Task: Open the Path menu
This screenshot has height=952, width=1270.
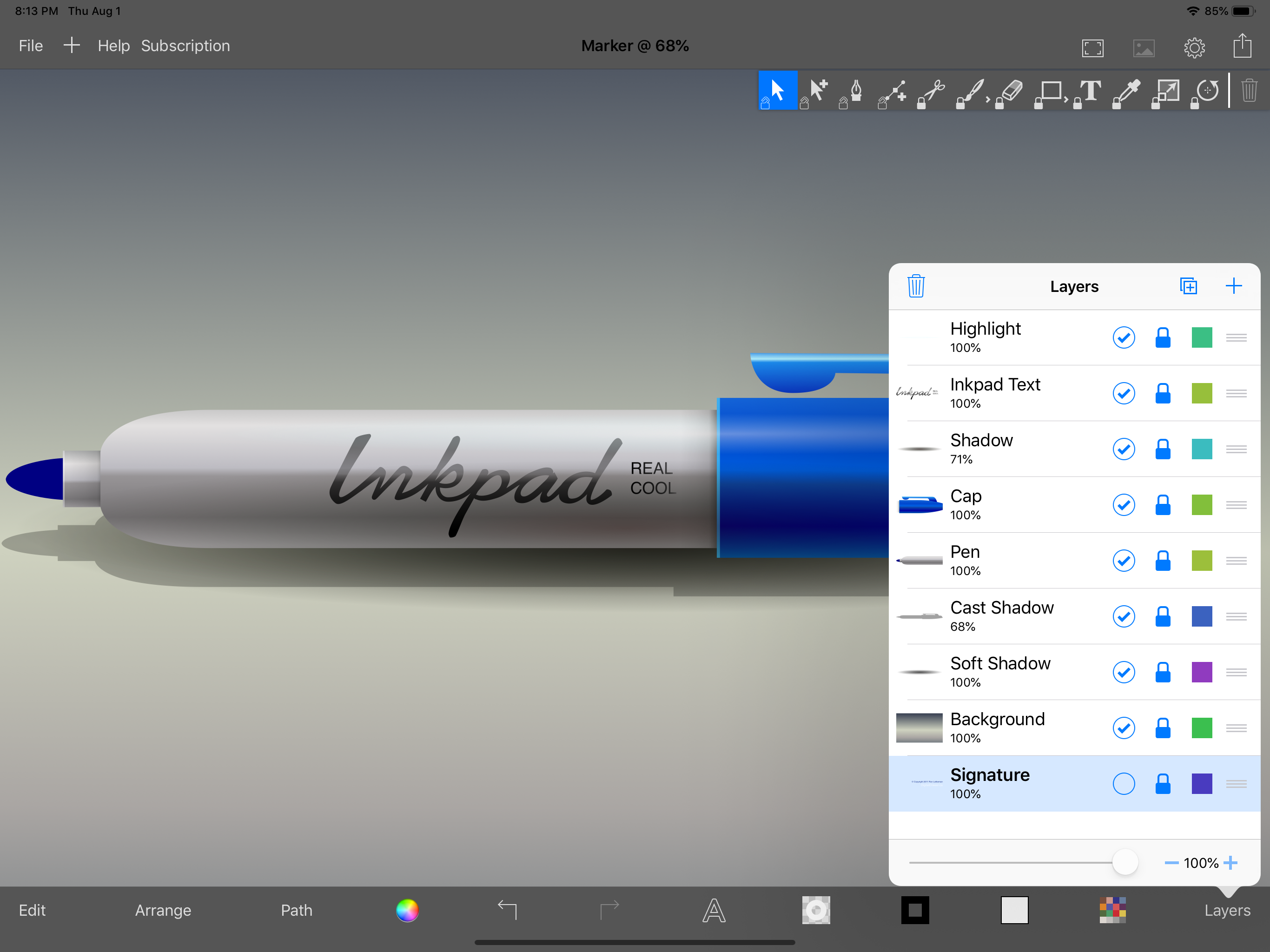Action: click(296, 910)
